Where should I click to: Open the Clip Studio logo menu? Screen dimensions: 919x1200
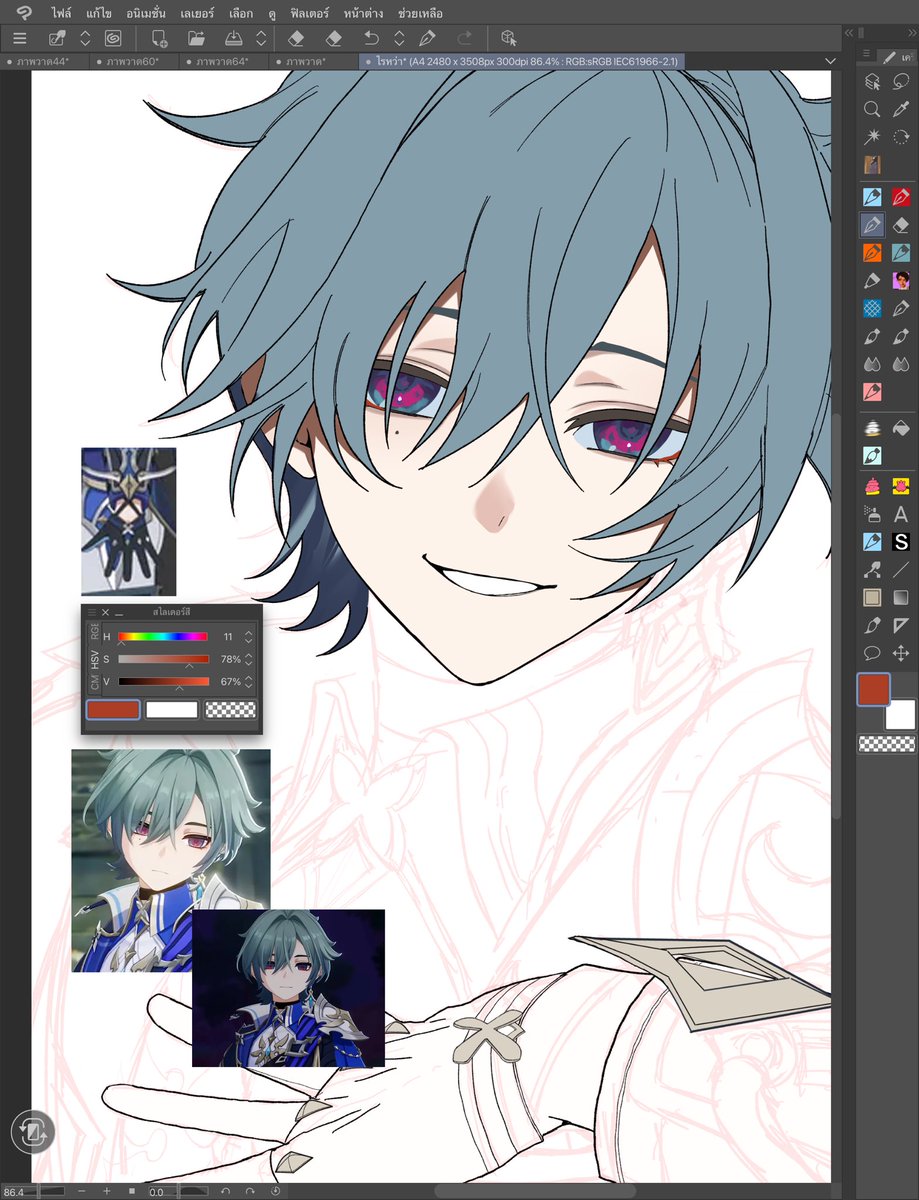25,13
